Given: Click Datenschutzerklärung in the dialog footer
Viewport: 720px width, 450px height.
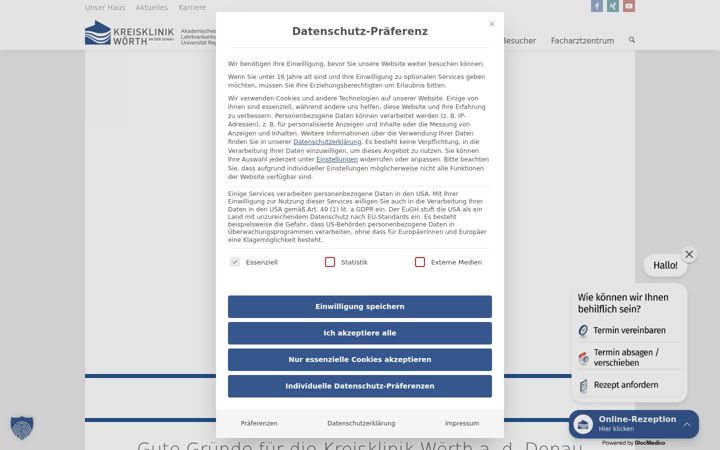Looking at the screenshot, I should click(x=361, y=423).
